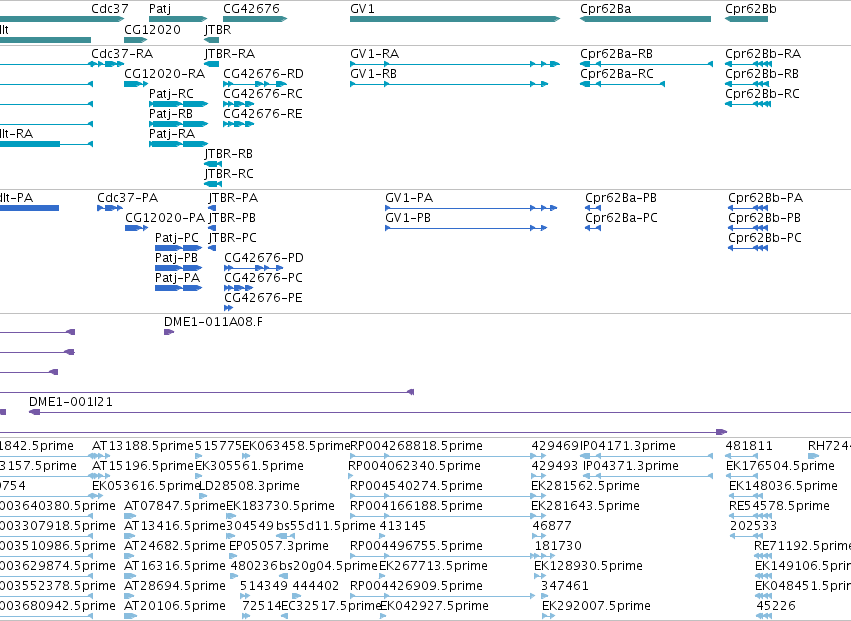Click EST label EK042927.5prime
The height and width of the screenshot is (621, 851).
pyautogui.click(x=434, y=606)
